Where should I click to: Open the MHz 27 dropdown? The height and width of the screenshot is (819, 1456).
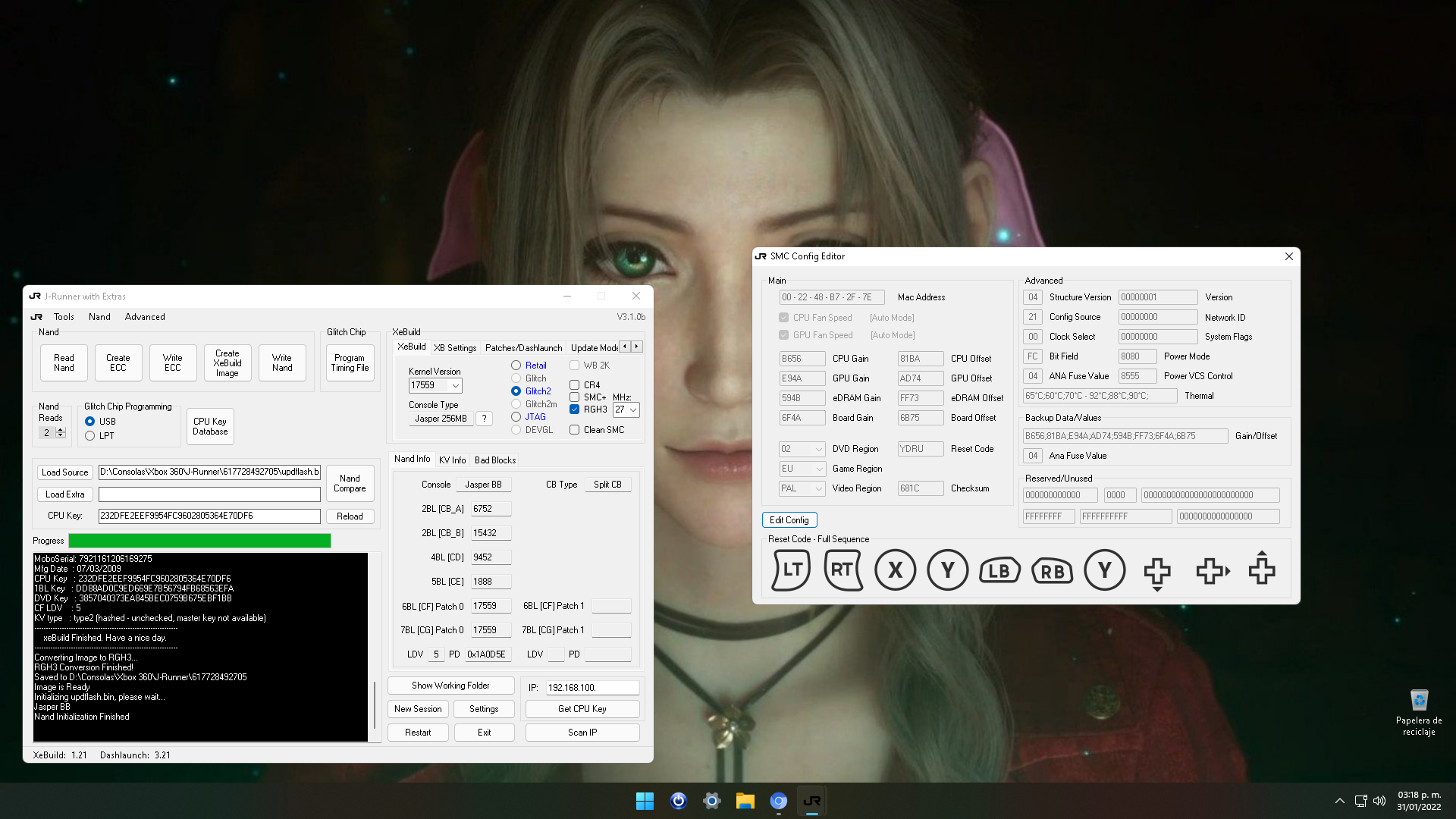click(x=632, y=410)
